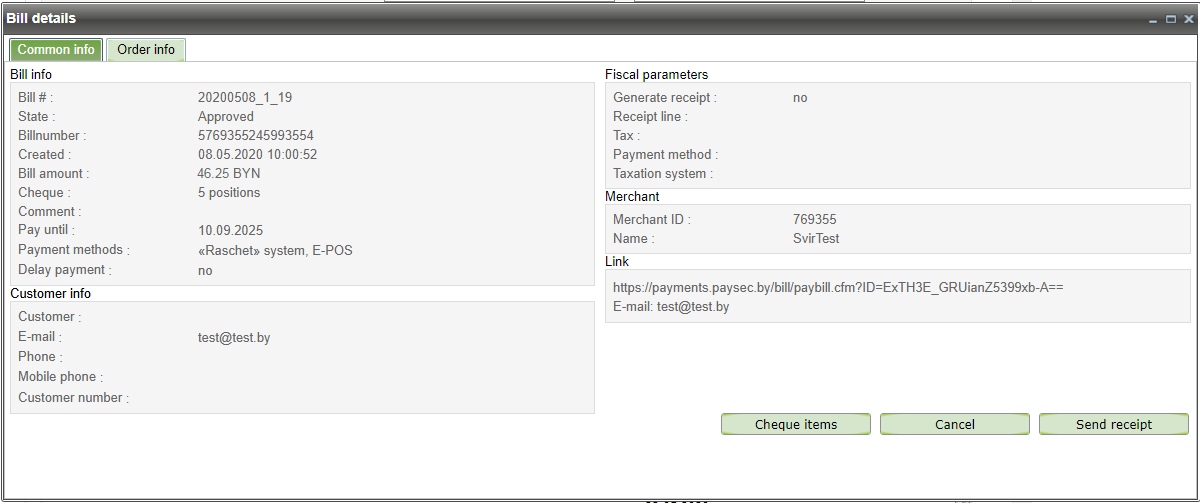1200x503 pixels.
Task: Switch to the Order info tab
Action: (146, 50)
